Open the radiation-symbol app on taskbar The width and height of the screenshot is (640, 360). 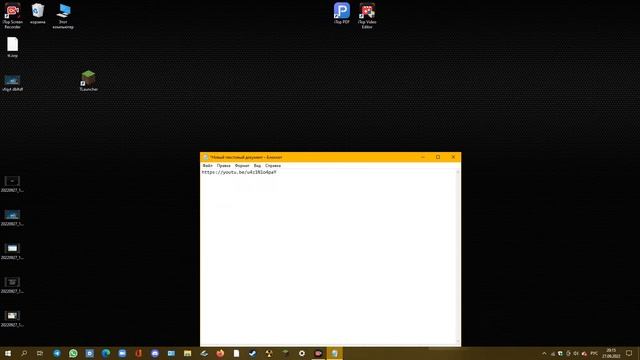(269, 353)
